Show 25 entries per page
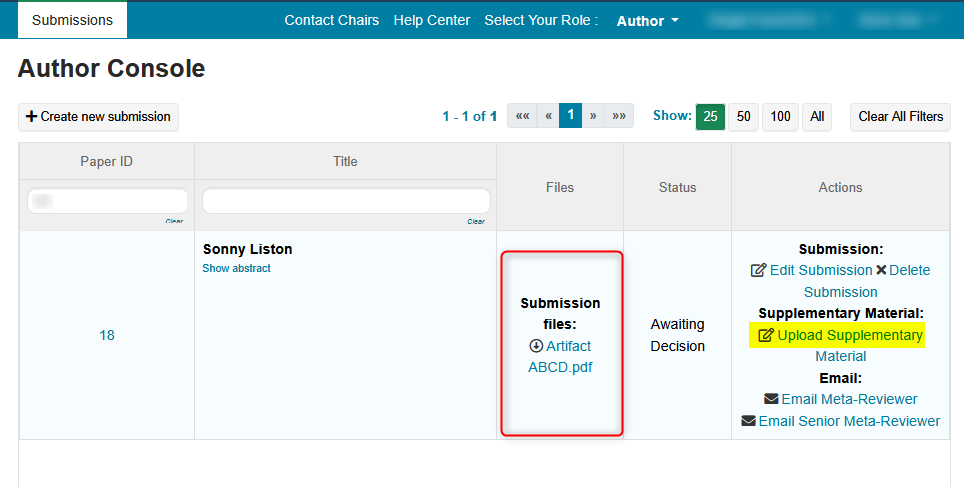 click(x=710, y=117)
